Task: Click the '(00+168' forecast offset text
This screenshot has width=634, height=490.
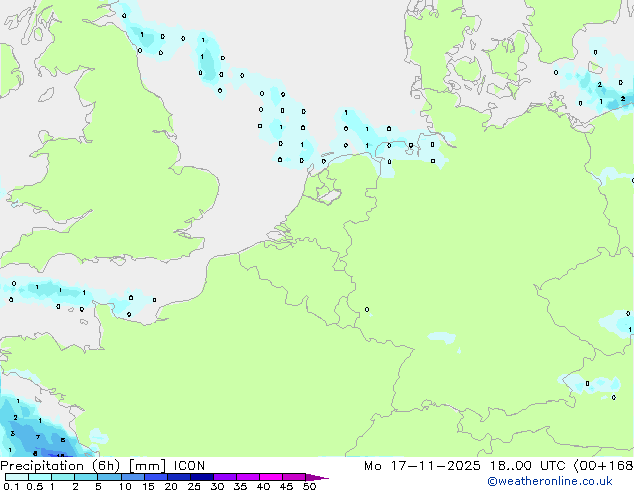Action: (603, 466)
